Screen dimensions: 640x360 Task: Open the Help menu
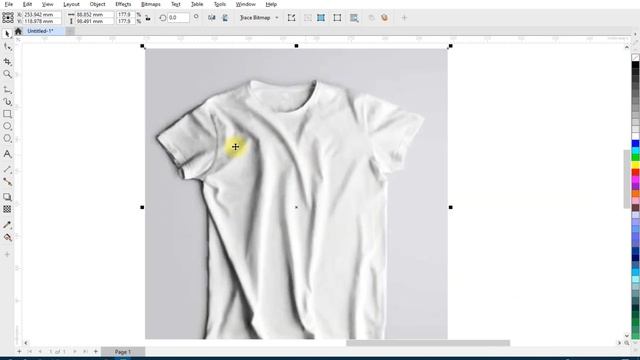pos(271,4)
